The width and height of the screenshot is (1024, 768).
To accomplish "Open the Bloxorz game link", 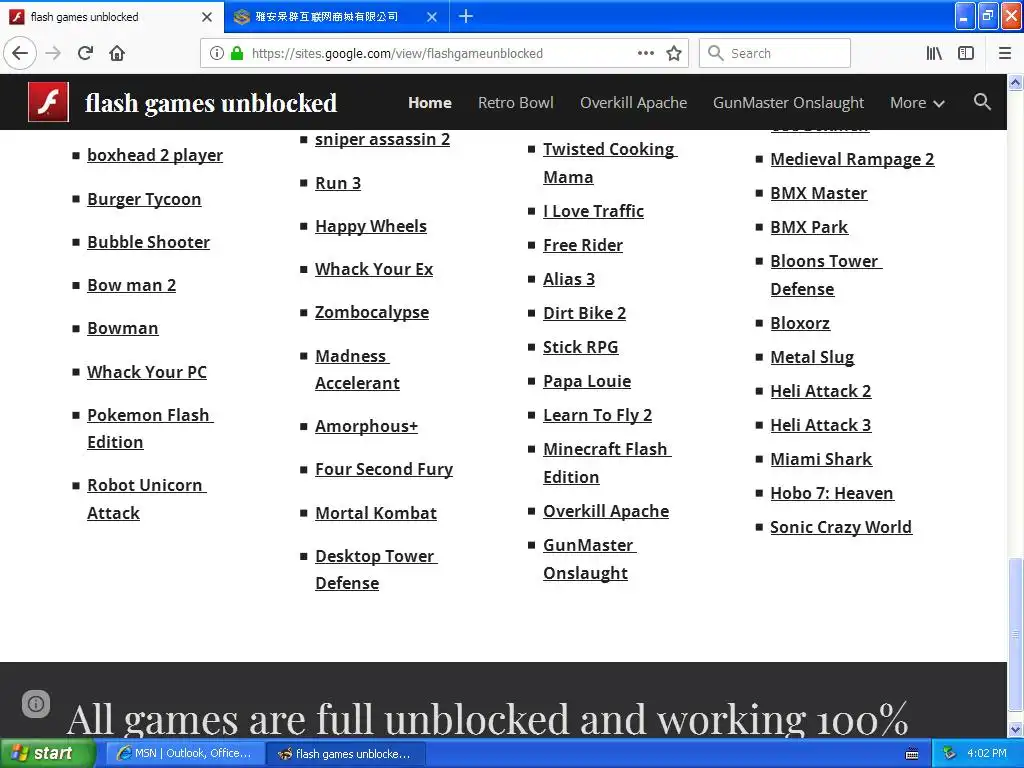I will pyautogui.click(x=800, y=323).
